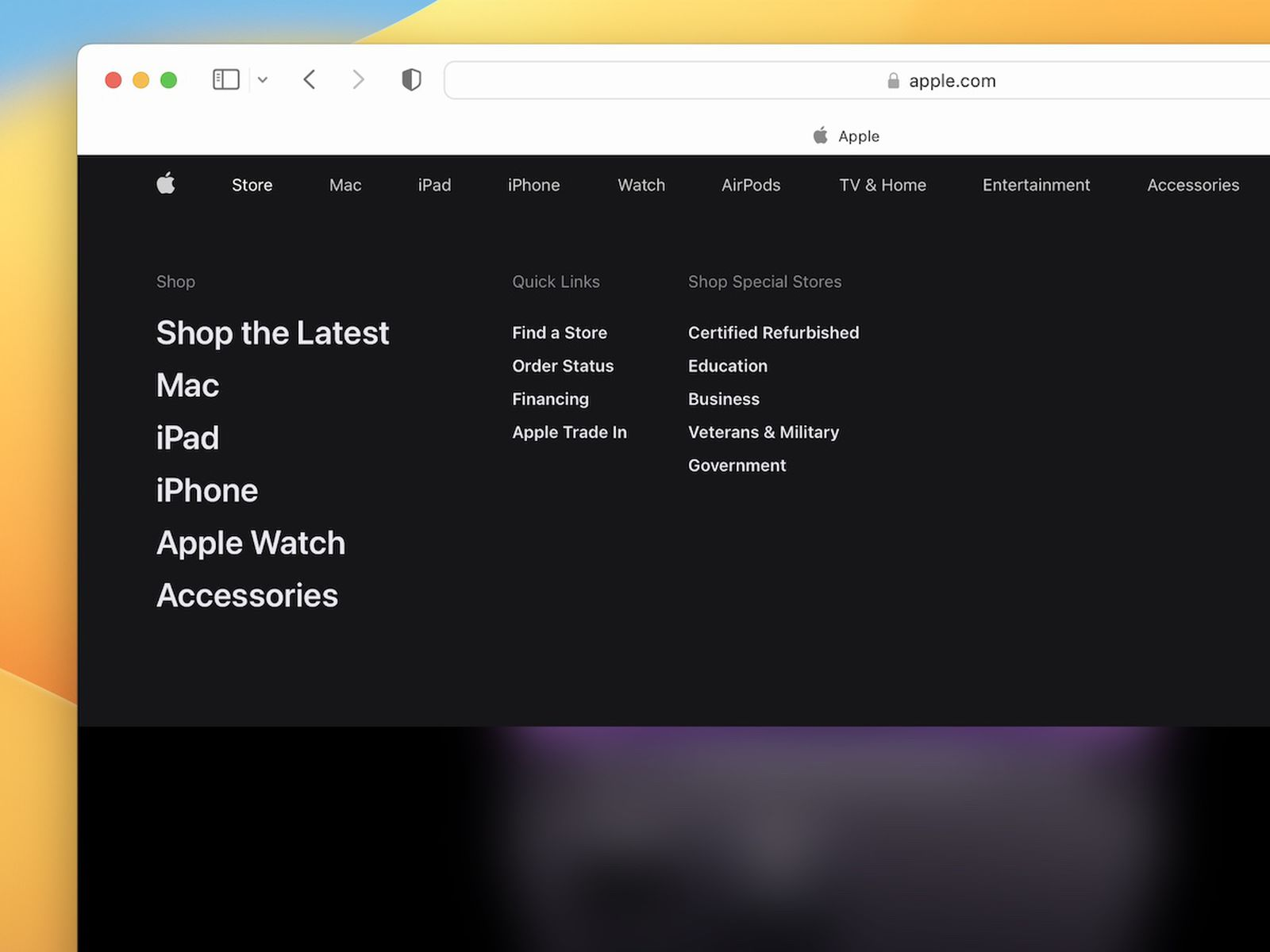
Task: Visit the Certified Refurbished store
Action: (x=773, y=332)
